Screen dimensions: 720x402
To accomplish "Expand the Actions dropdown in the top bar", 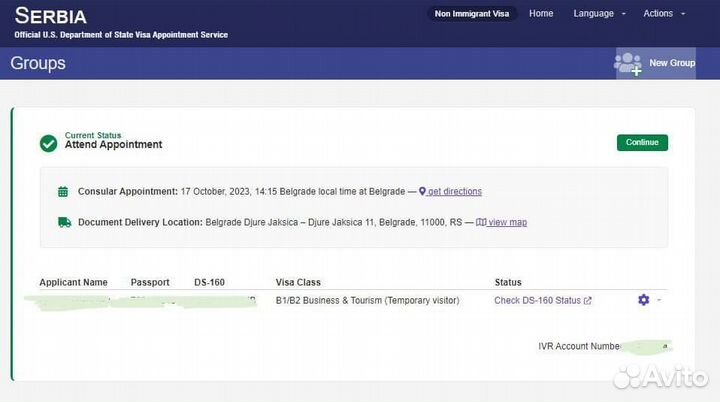I will click(x=664, y=14).
